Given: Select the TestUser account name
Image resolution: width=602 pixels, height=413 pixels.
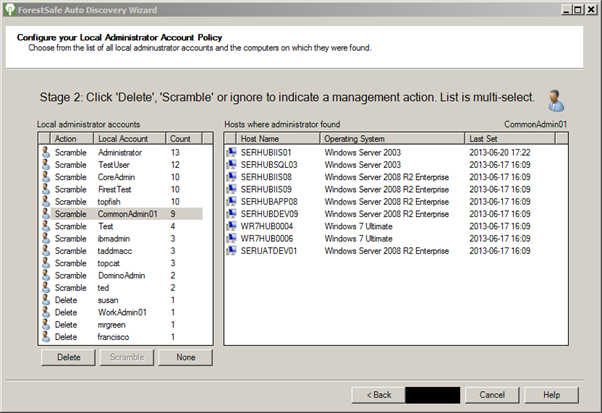Looking at the screenshot, I should point(114,165).
